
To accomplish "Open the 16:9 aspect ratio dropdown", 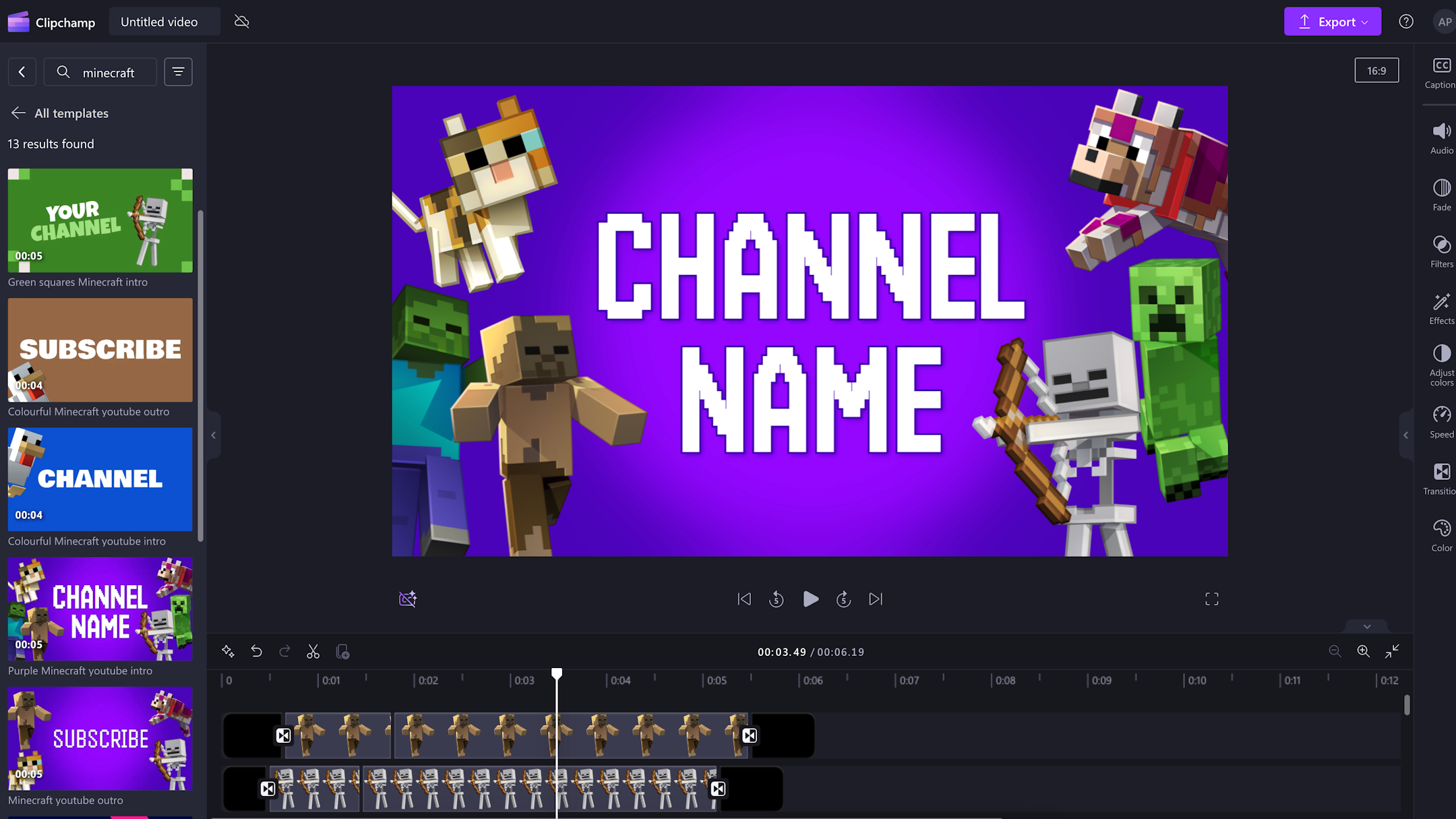I will (x=1376, y=70).
